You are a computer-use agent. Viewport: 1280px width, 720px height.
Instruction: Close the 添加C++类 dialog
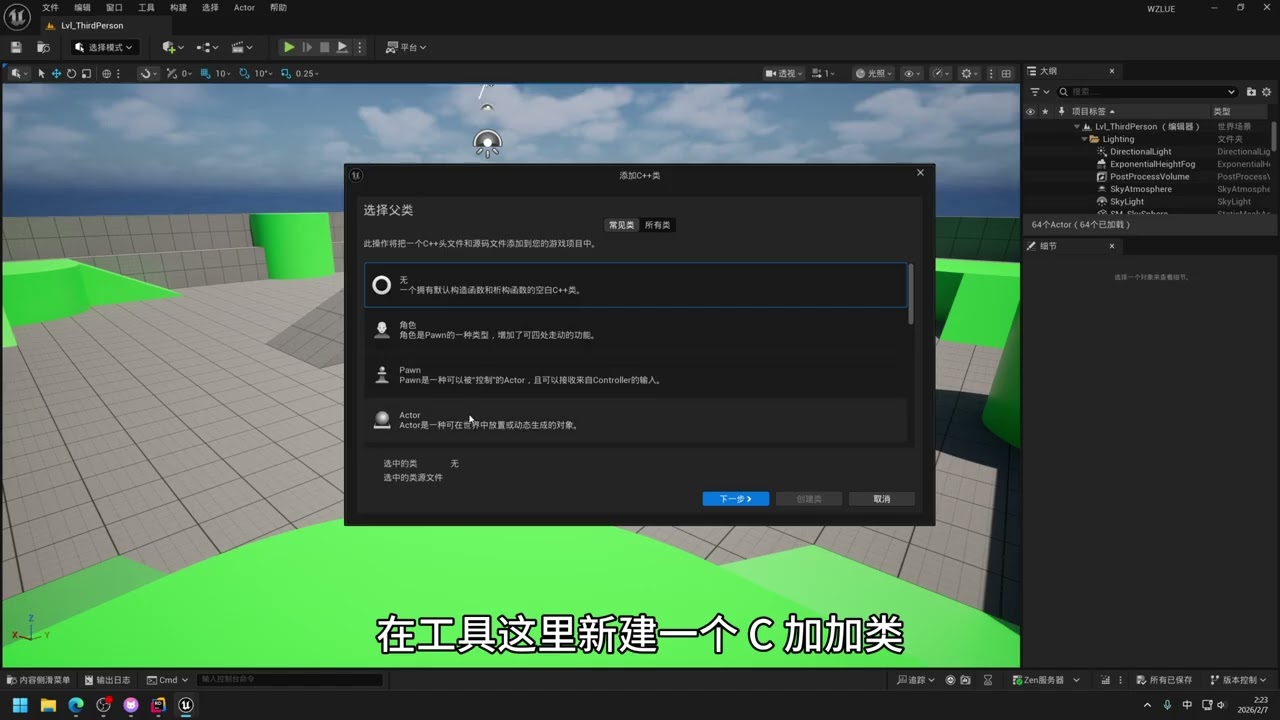(920, 173)
